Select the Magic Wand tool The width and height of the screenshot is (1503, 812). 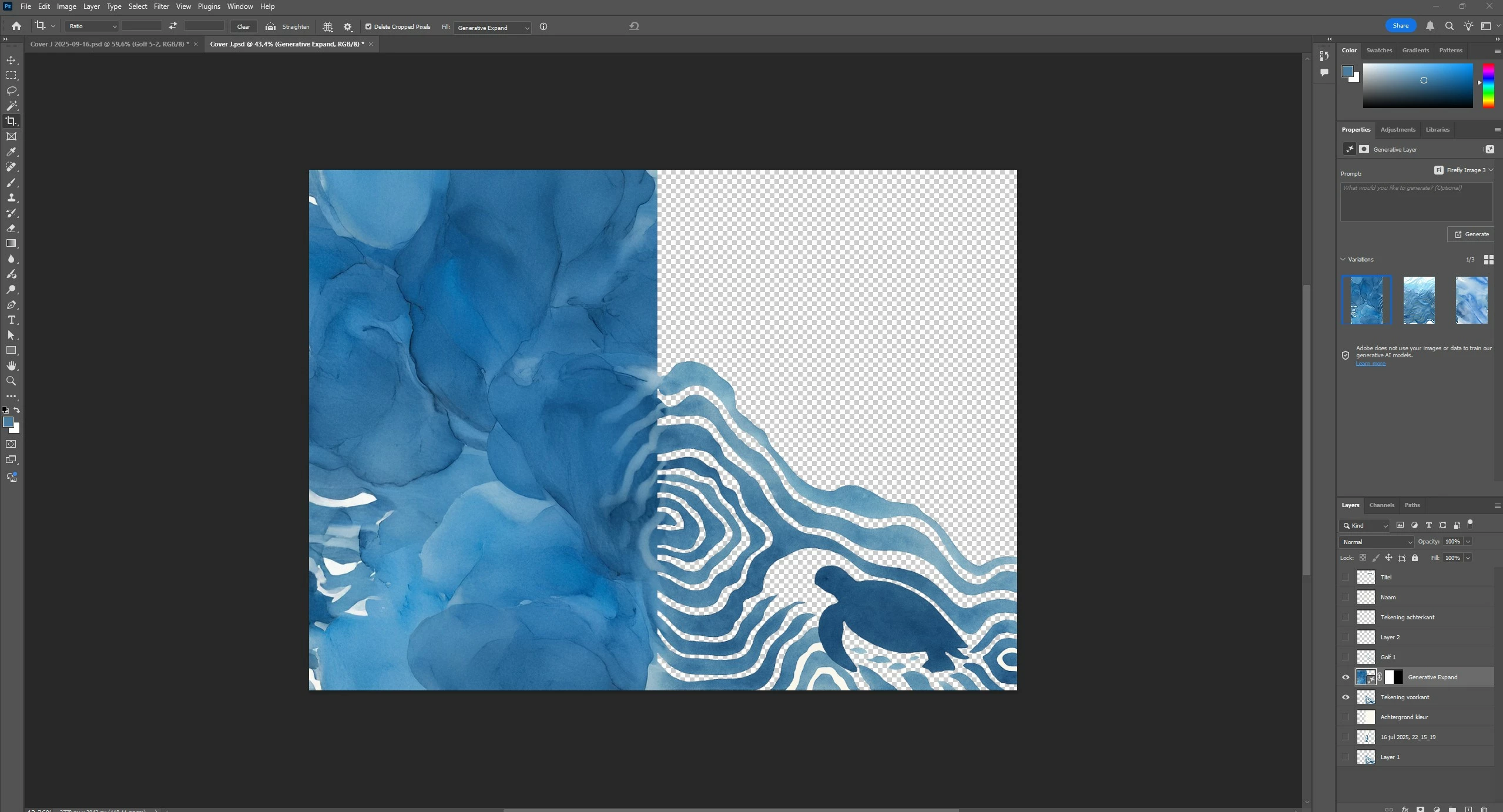tap(11, 106)
